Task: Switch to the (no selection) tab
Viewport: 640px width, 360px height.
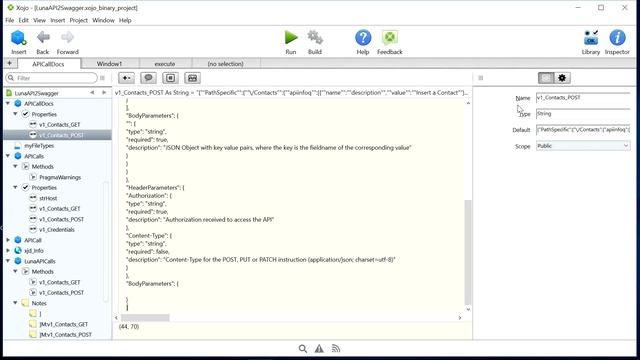Action: 225,64
